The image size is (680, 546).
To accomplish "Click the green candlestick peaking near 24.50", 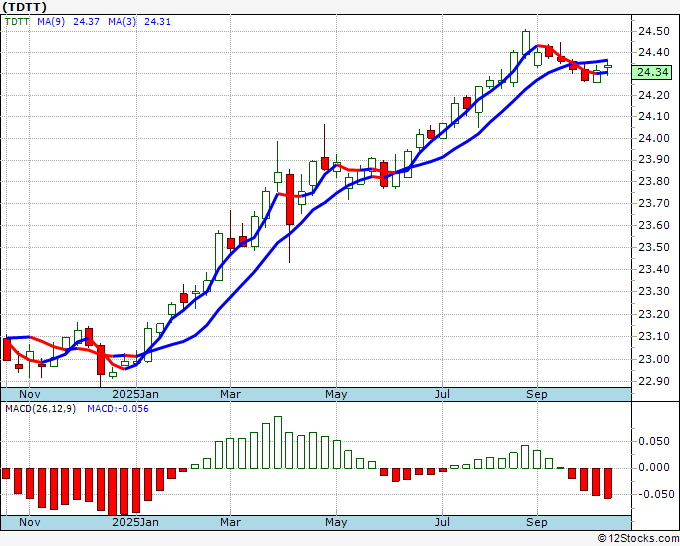I will coord(526,42).
